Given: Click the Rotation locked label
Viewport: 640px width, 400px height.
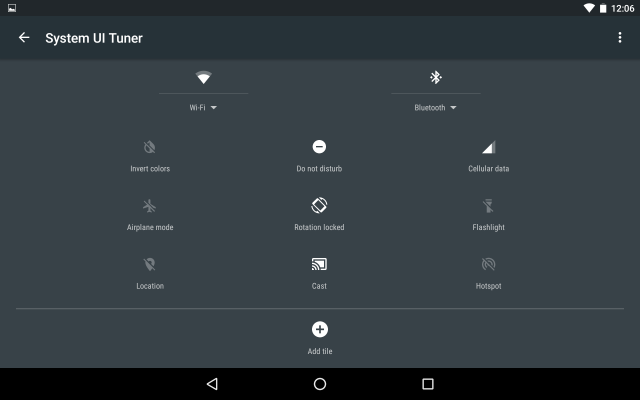Looking at the screenshot, I should [x=319, y=227].
